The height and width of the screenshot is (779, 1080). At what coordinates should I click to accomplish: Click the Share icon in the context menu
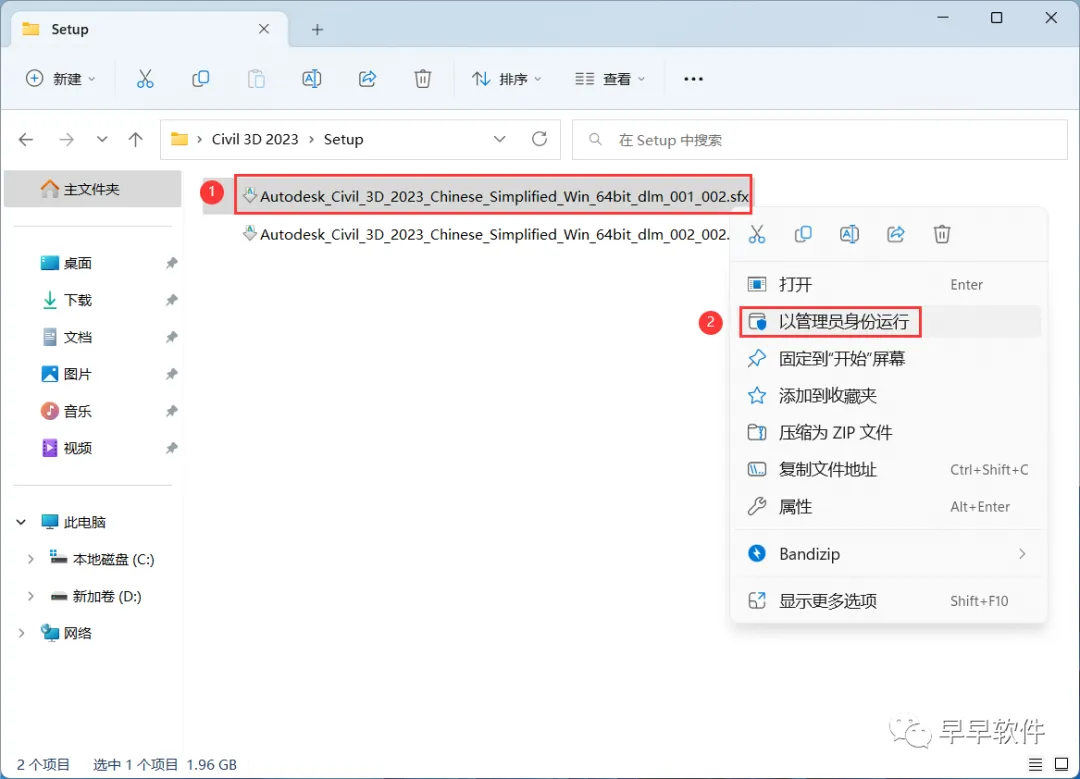click(895, 234)
